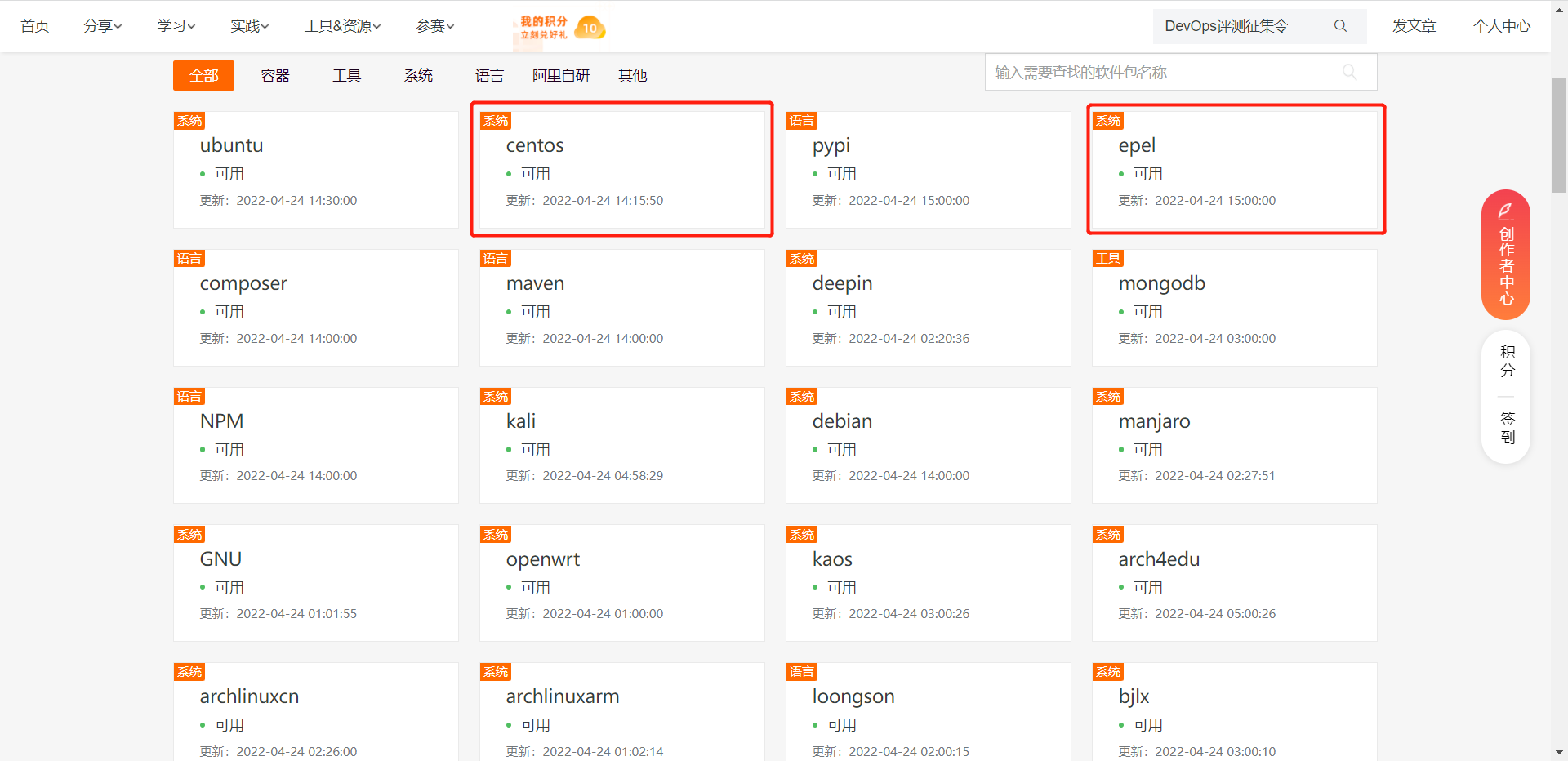
Task: Click the package search magnifier icon
Action: tap(1350, 72)
